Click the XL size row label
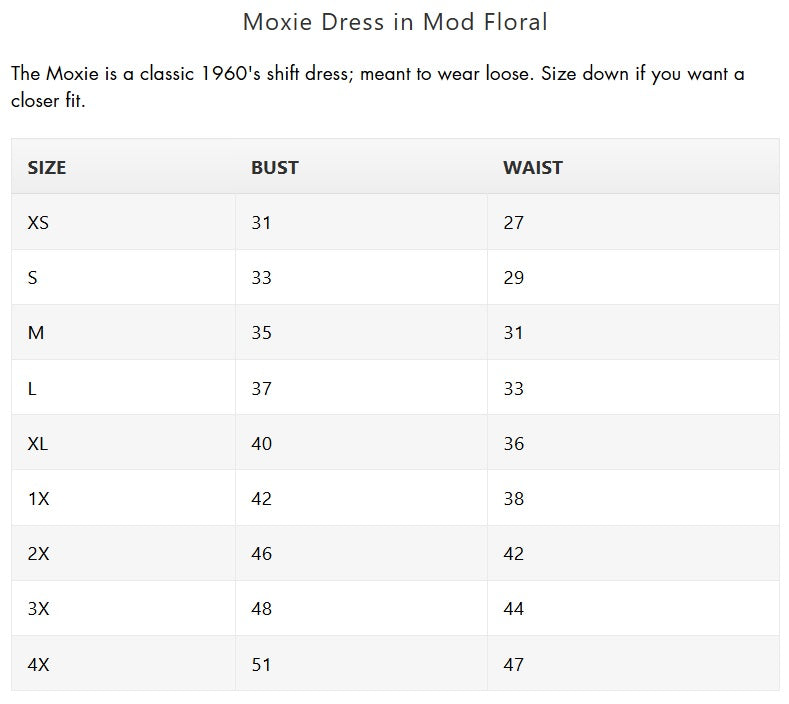Image resolution: width=789 pixels, height=704 pixels. point(38,443)
